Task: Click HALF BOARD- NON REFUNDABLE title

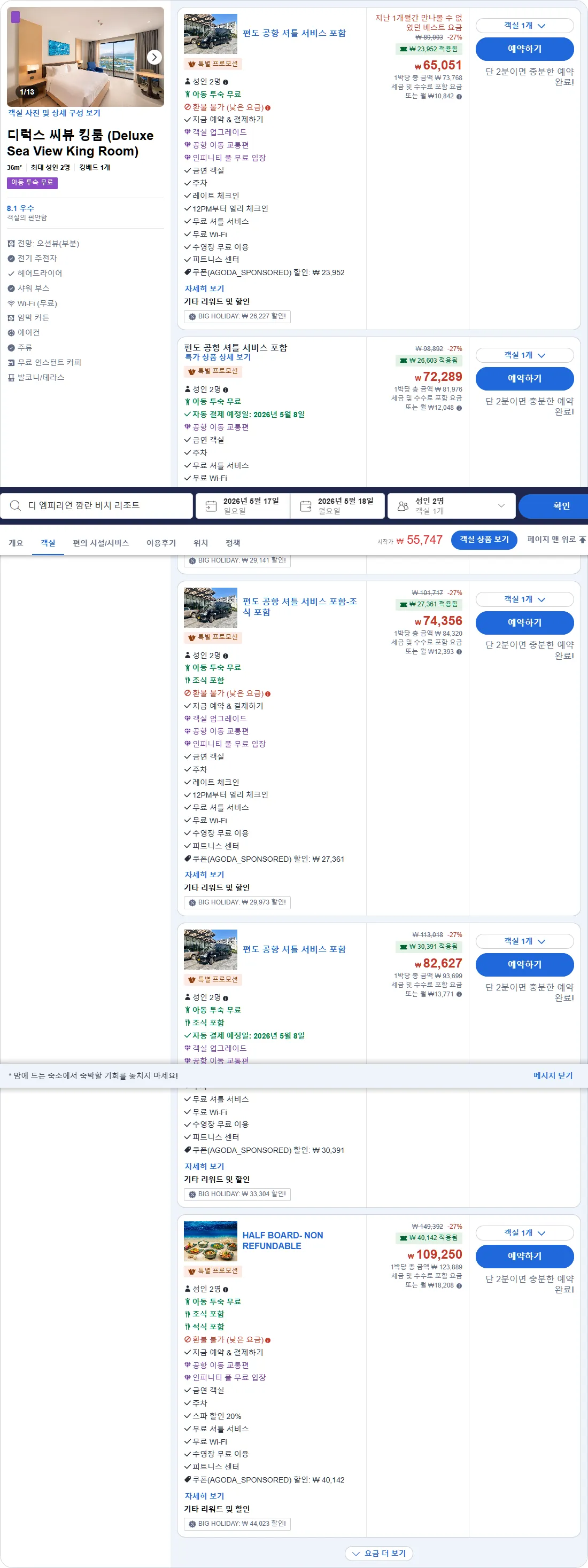Action: [x=283, y=1241]
